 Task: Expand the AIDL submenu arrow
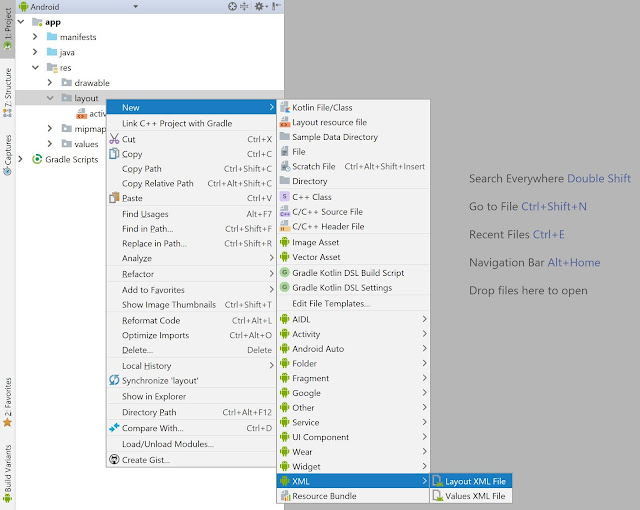point(424,319)
